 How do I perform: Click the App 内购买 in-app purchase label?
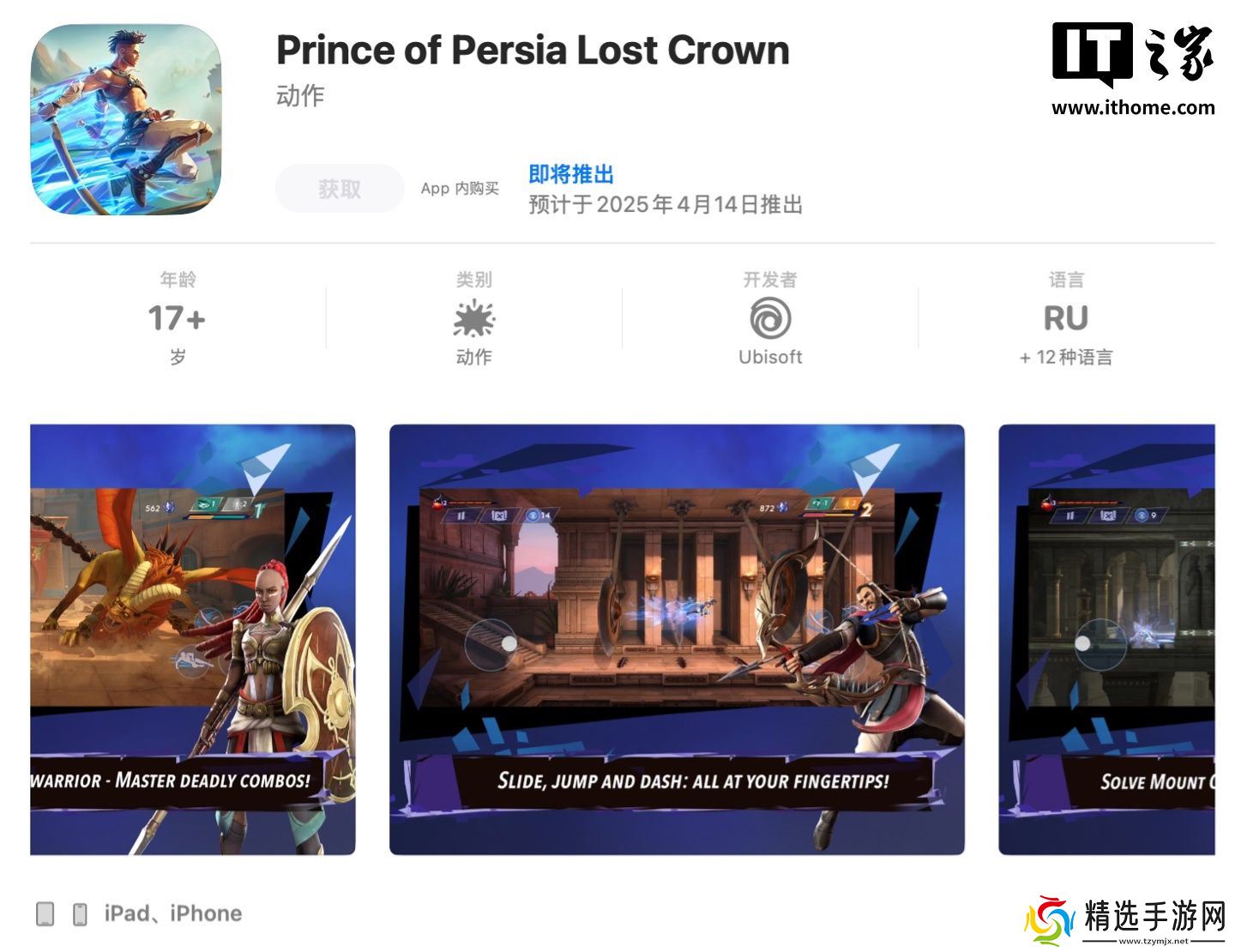click(x=460, y=189)
